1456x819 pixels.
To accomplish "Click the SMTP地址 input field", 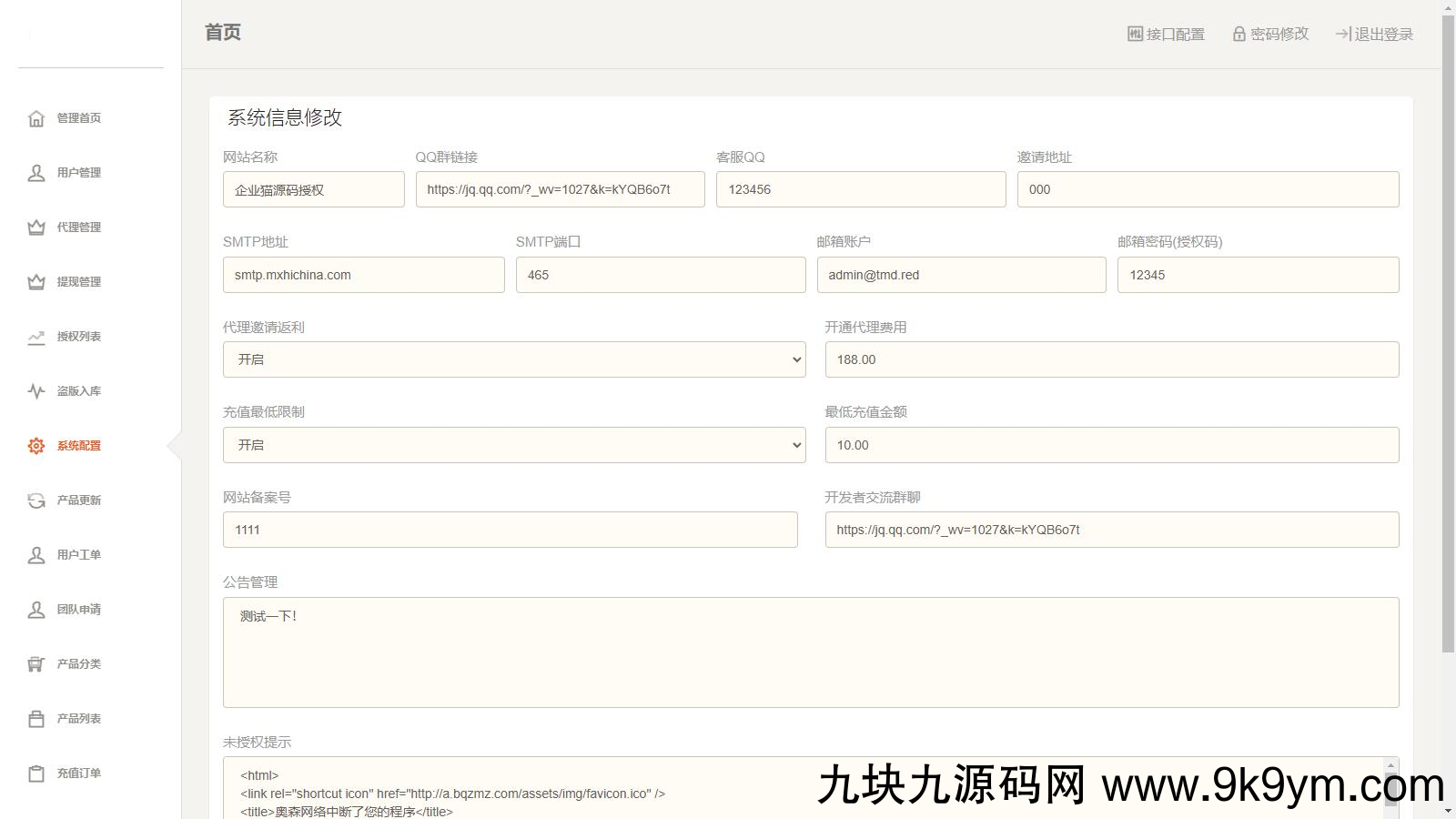I will click(363, 275).
